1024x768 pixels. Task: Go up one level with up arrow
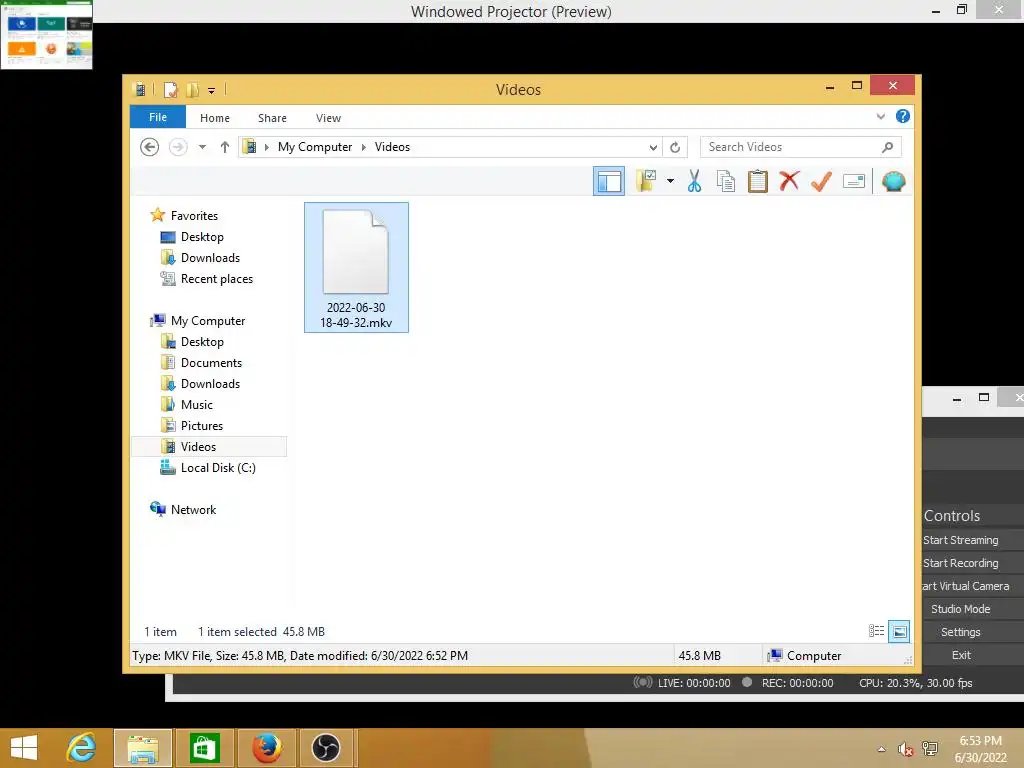point(225,147)
